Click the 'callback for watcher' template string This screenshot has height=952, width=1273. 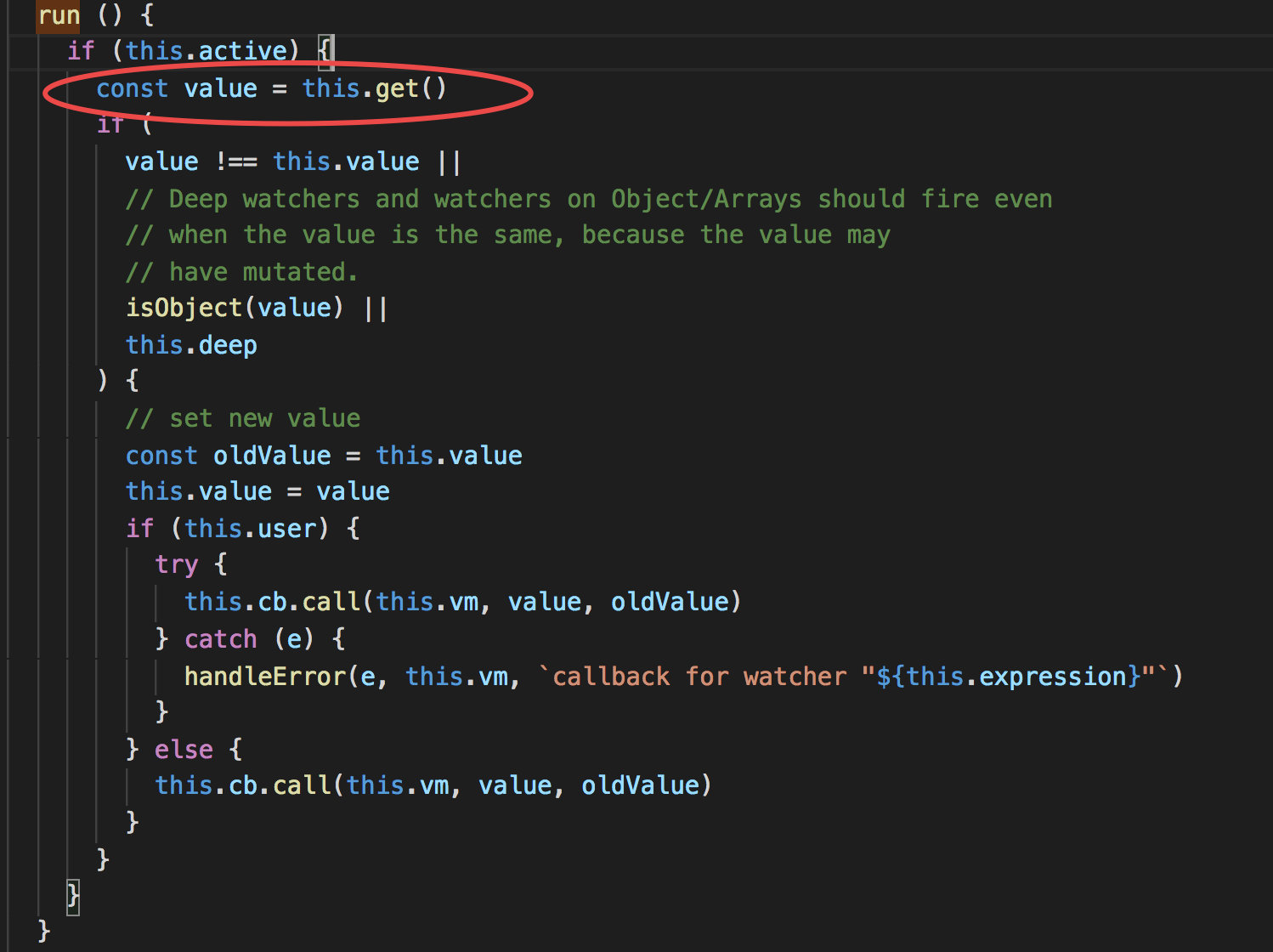853,677
